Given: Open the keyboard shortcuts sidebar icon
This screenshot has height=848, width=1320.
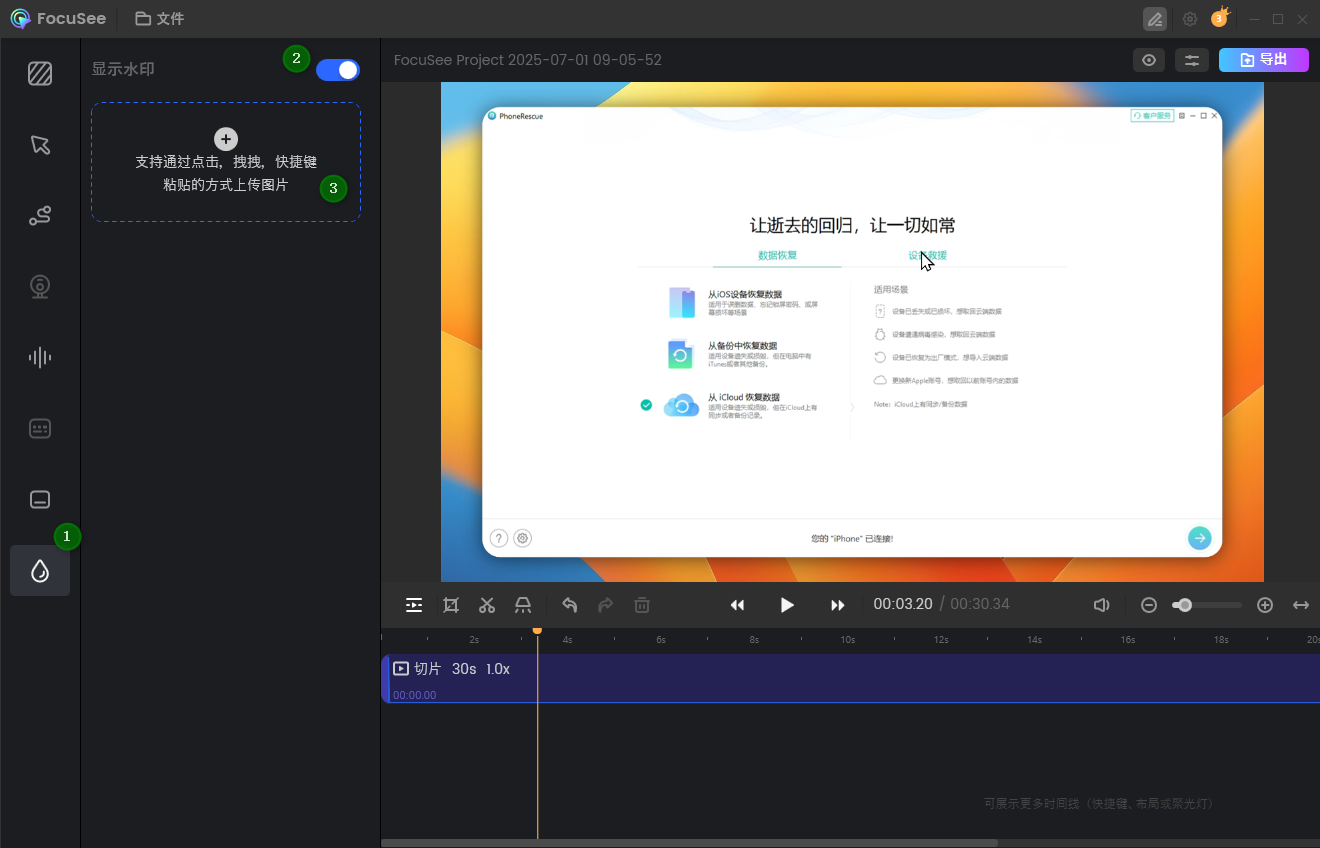Looking at the screenshot, I should click(x=40, y=429).
